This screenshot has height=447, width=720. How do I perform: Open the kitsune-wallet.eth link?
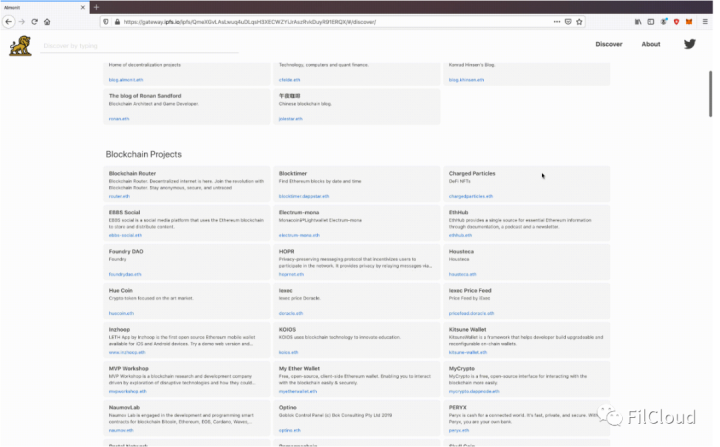pos(467,352)
